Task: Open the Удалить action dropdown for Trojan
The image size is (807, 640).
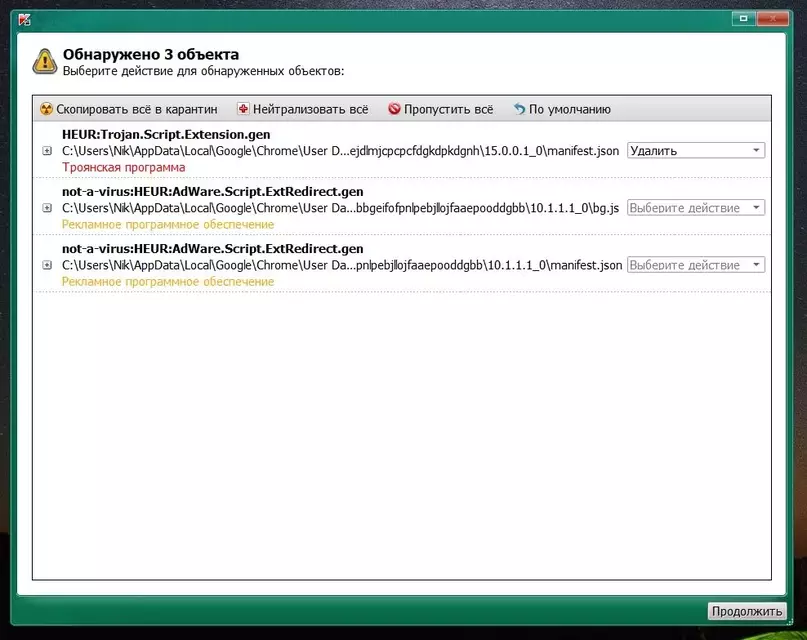Action: [696, 151]
